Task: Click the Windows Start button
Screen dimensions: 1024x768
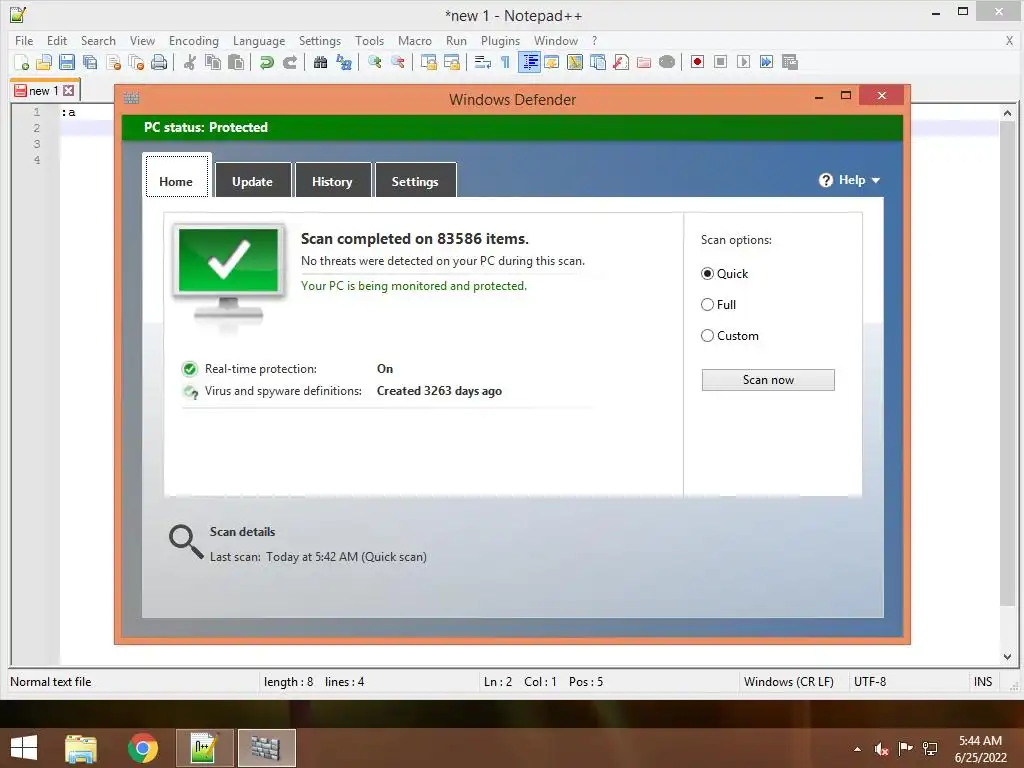Action: tap(24, 748)
